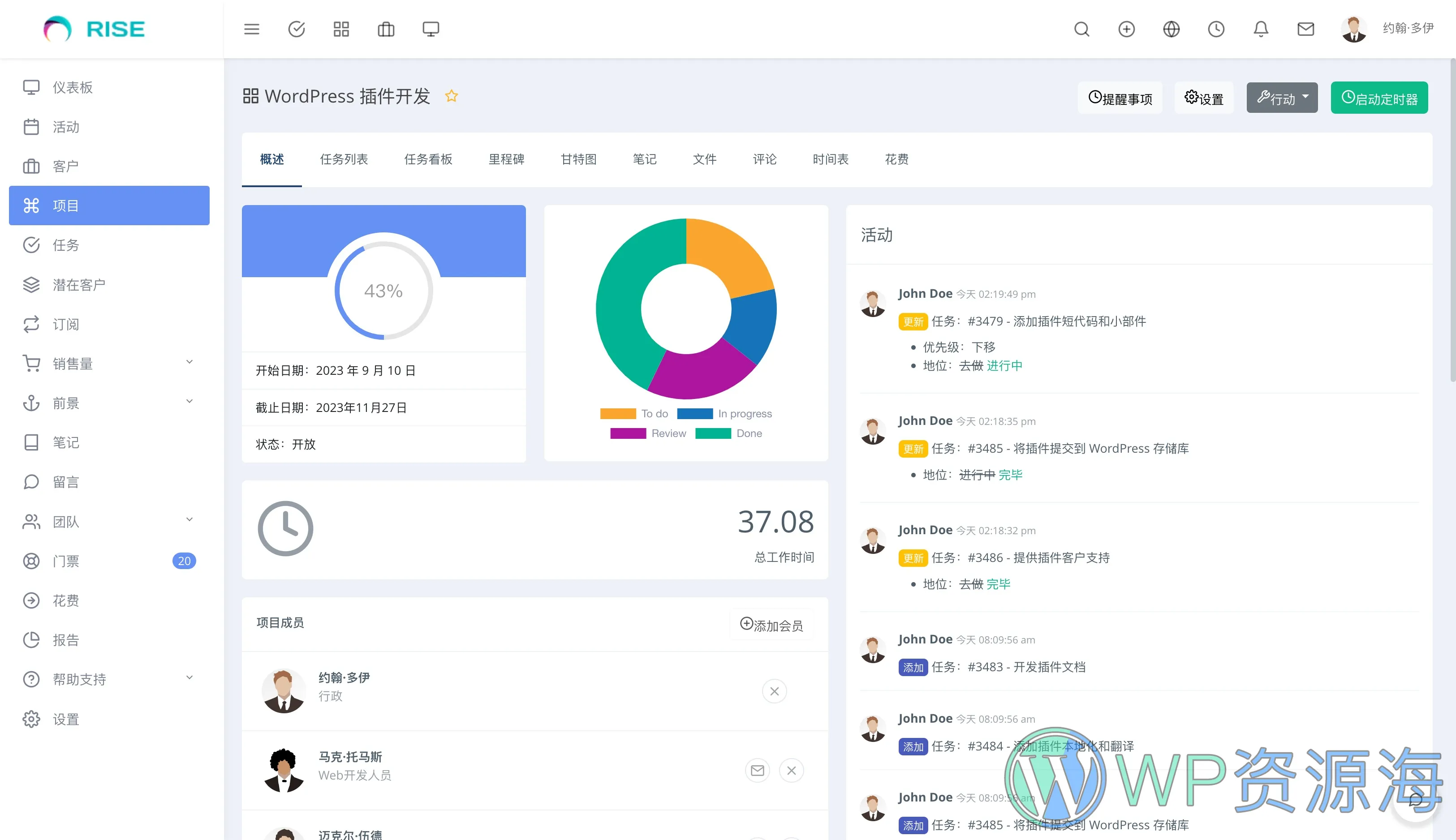This screenshot has height=840, width=1456.
Task: Open task #3486 提供插件客户支持 link
Action: tap(1039, 557)
